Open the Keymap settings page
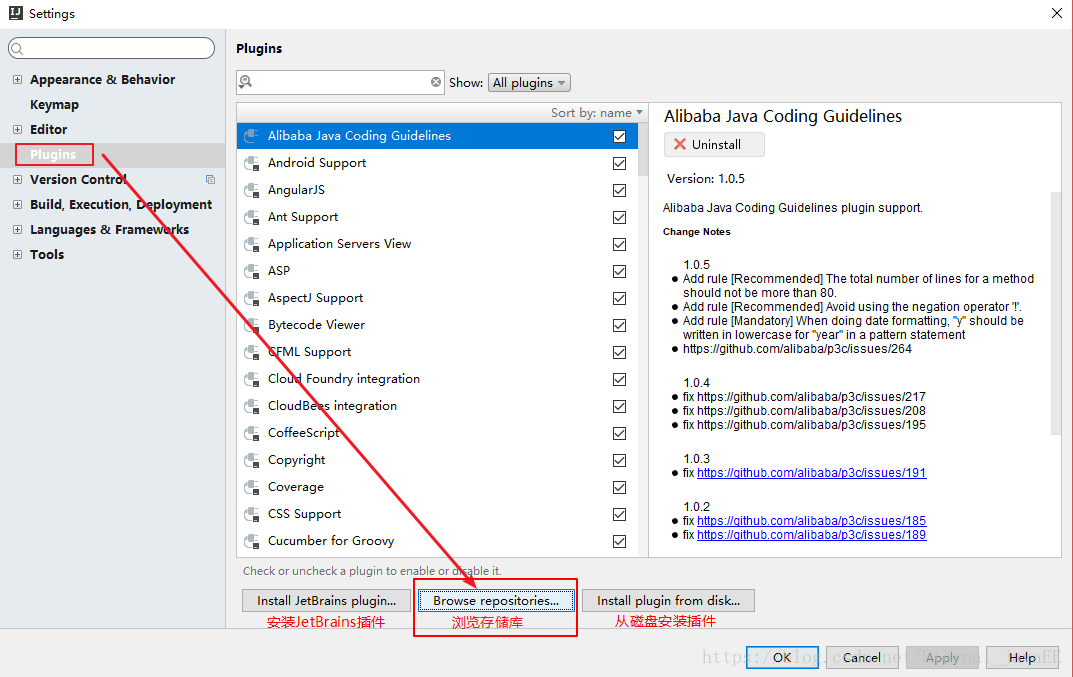This screenshot has height=677, width=1073. coord(54,105)
